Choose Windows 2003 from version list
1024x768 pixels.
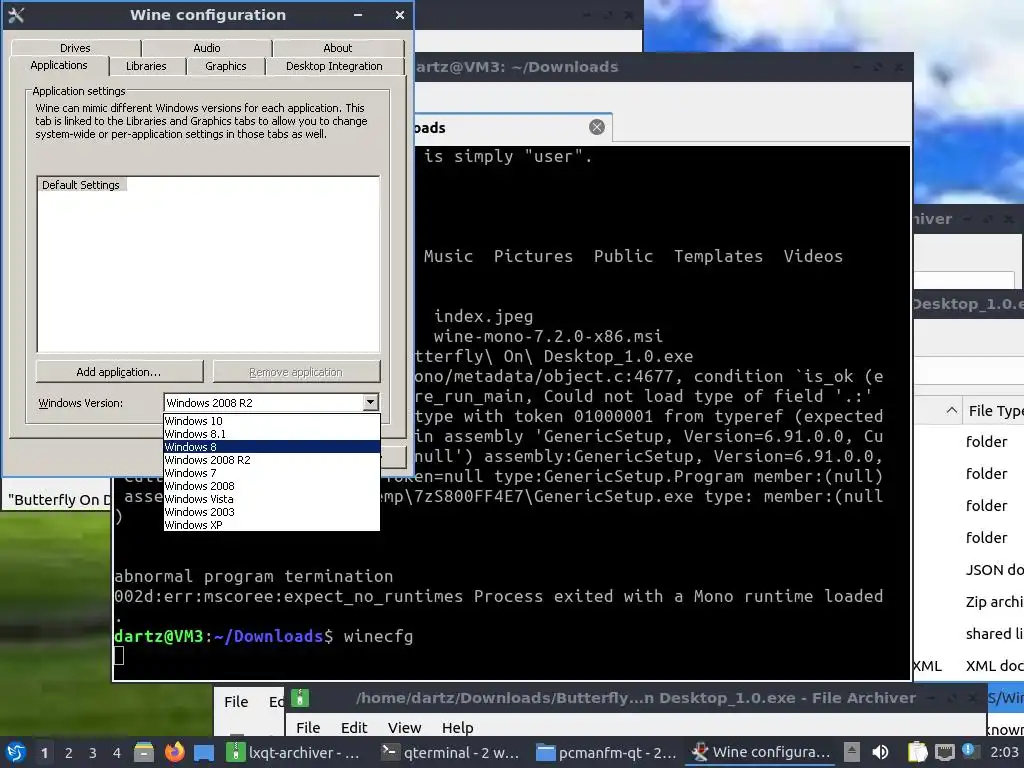(272, 512)
